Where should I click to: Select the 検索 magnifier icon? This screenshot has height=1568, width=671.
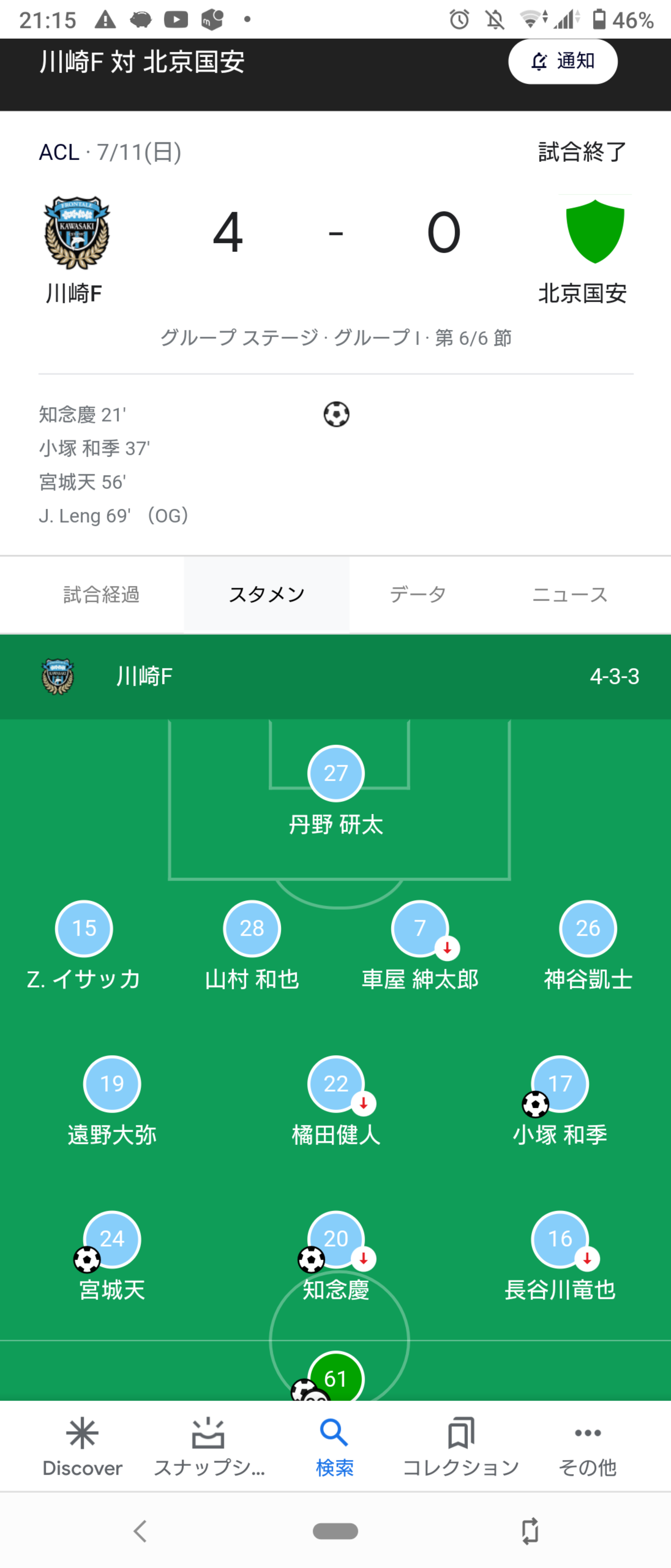pyautogui.click(x=335, y=1433)
